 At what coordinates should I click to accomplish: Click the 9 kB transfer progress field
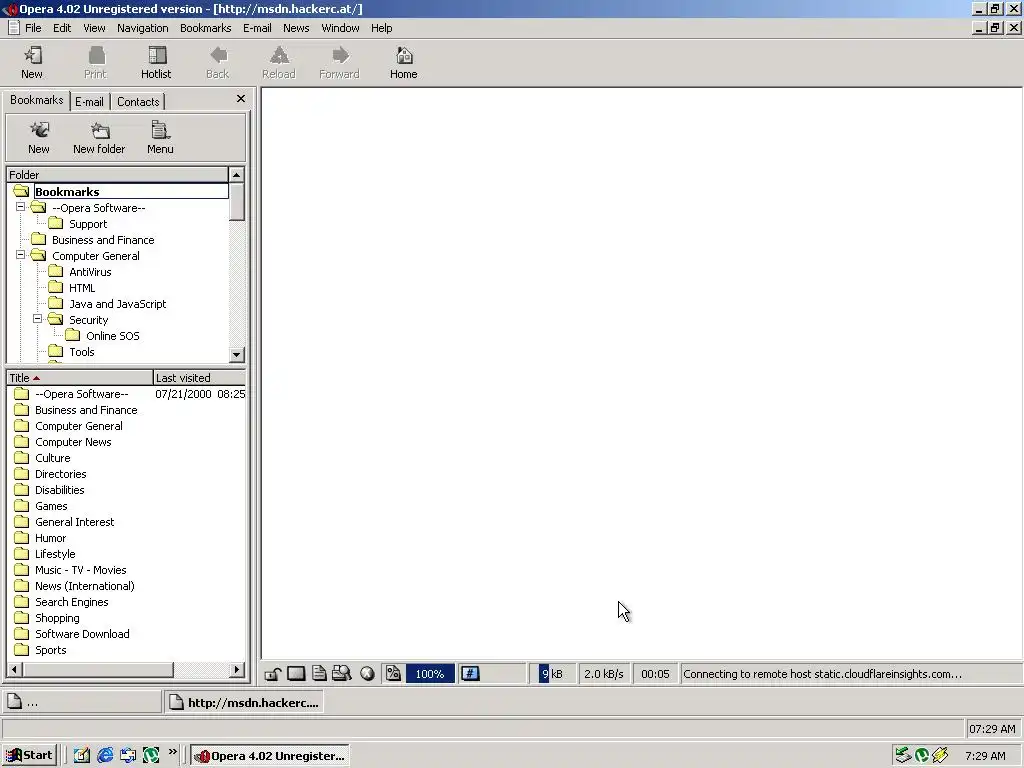[551, 674]
